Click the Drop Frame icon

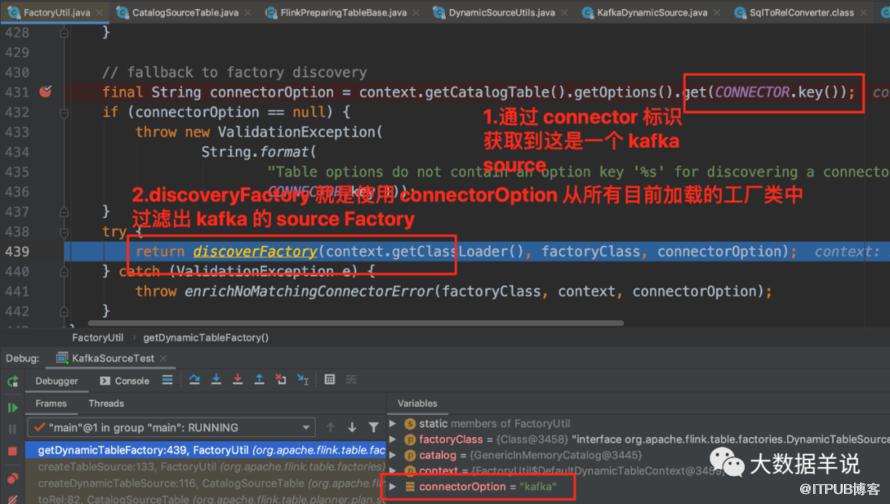(281, 380)
